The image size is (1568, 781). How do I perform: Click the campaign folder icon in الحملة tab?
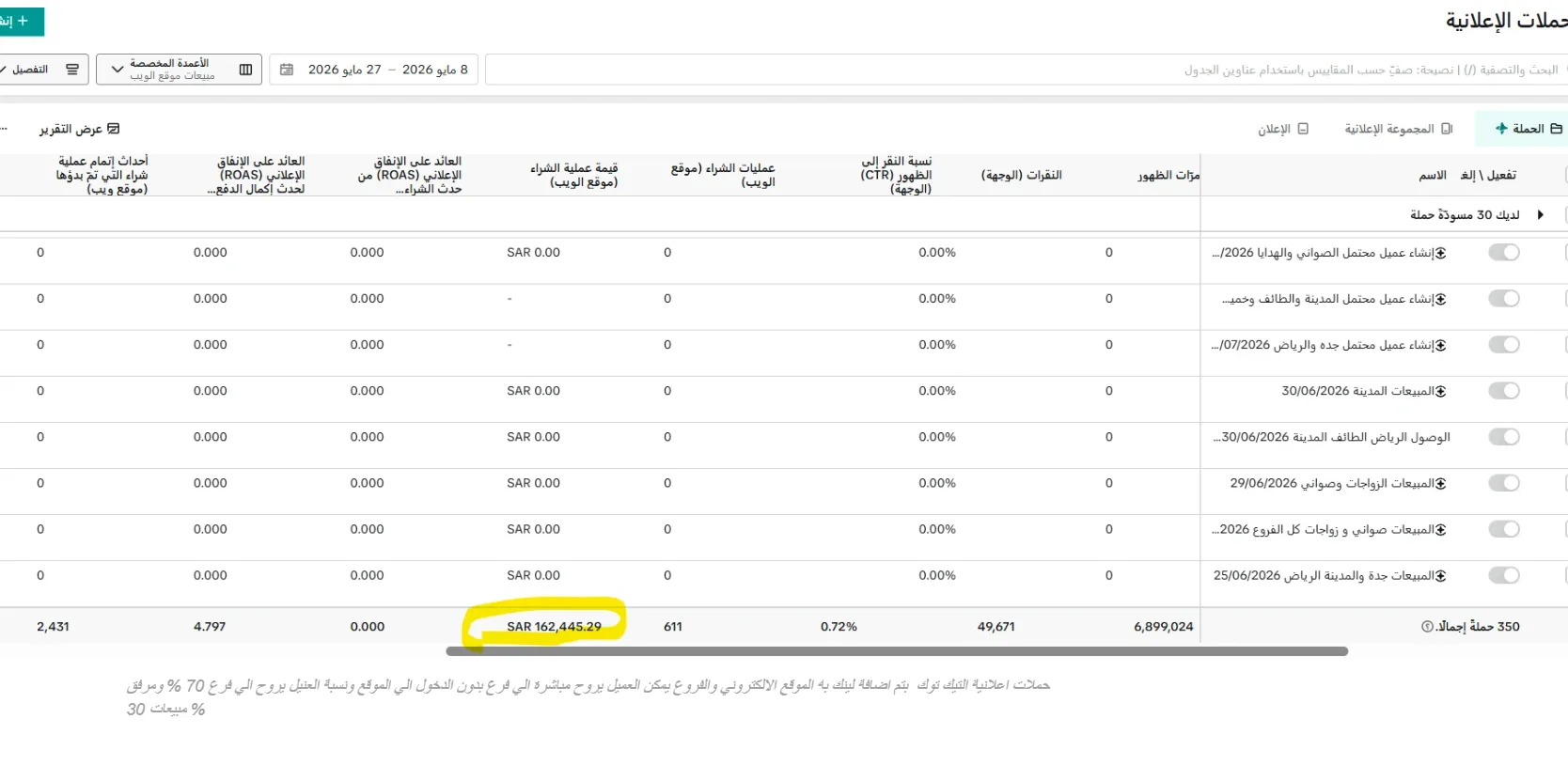1556,129
